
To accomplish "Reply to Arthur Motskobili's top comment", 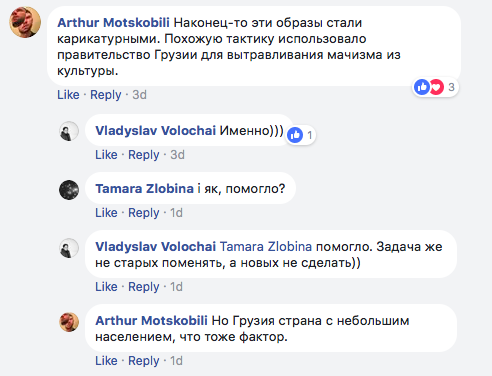I will (x=106, y=95).
